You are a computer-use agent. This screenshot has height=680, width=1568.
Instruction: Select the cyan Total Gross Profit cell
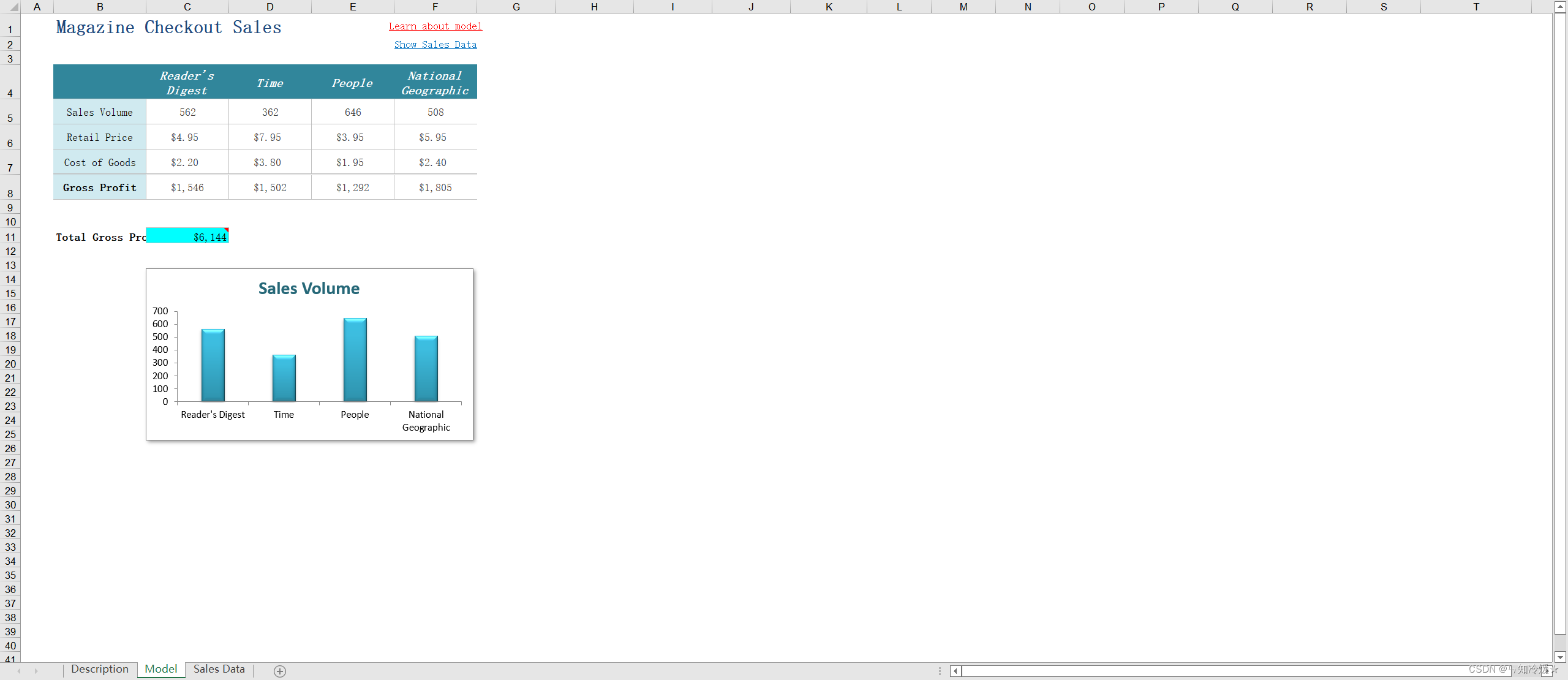tap(187, 236)
